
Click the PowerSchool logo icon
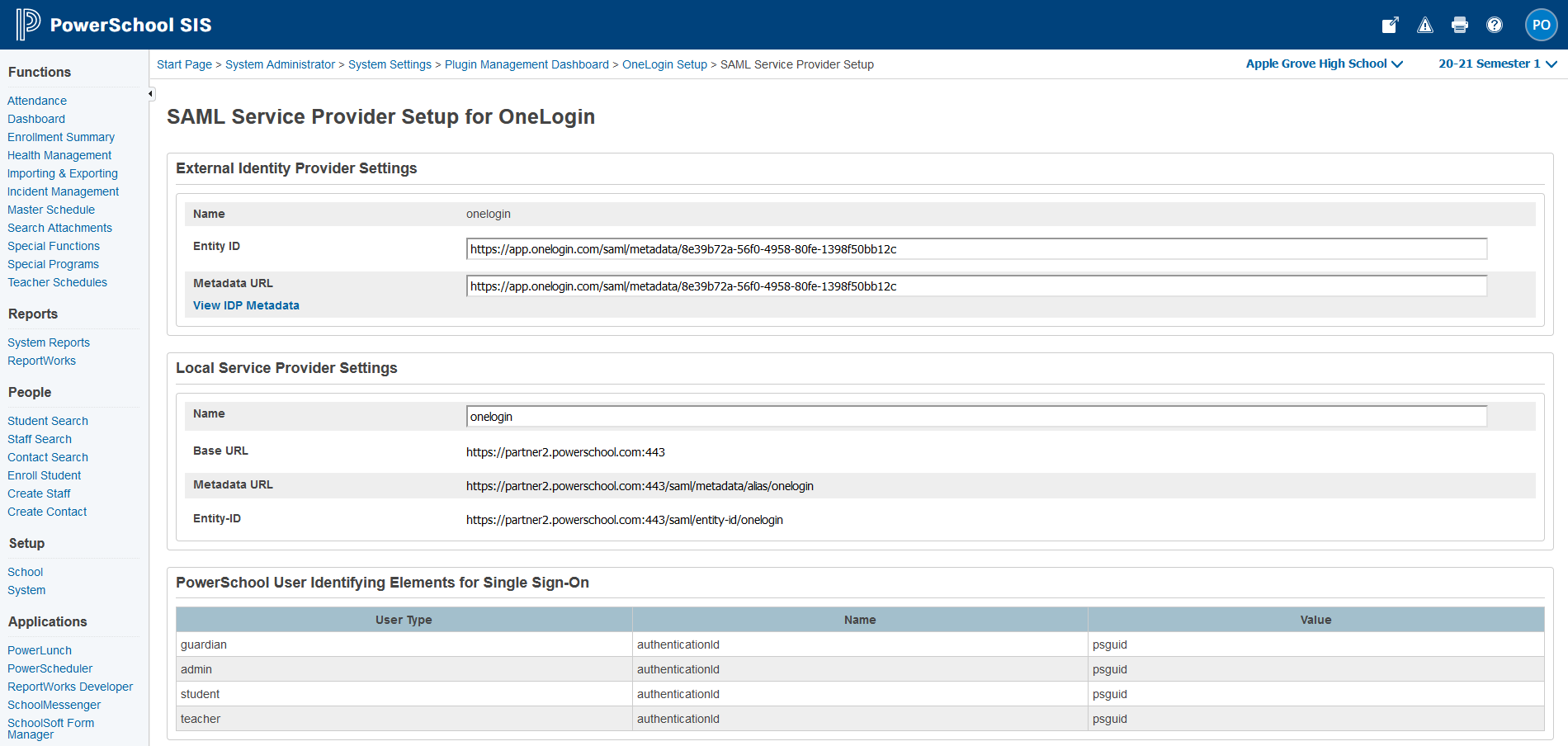point(27,25)
